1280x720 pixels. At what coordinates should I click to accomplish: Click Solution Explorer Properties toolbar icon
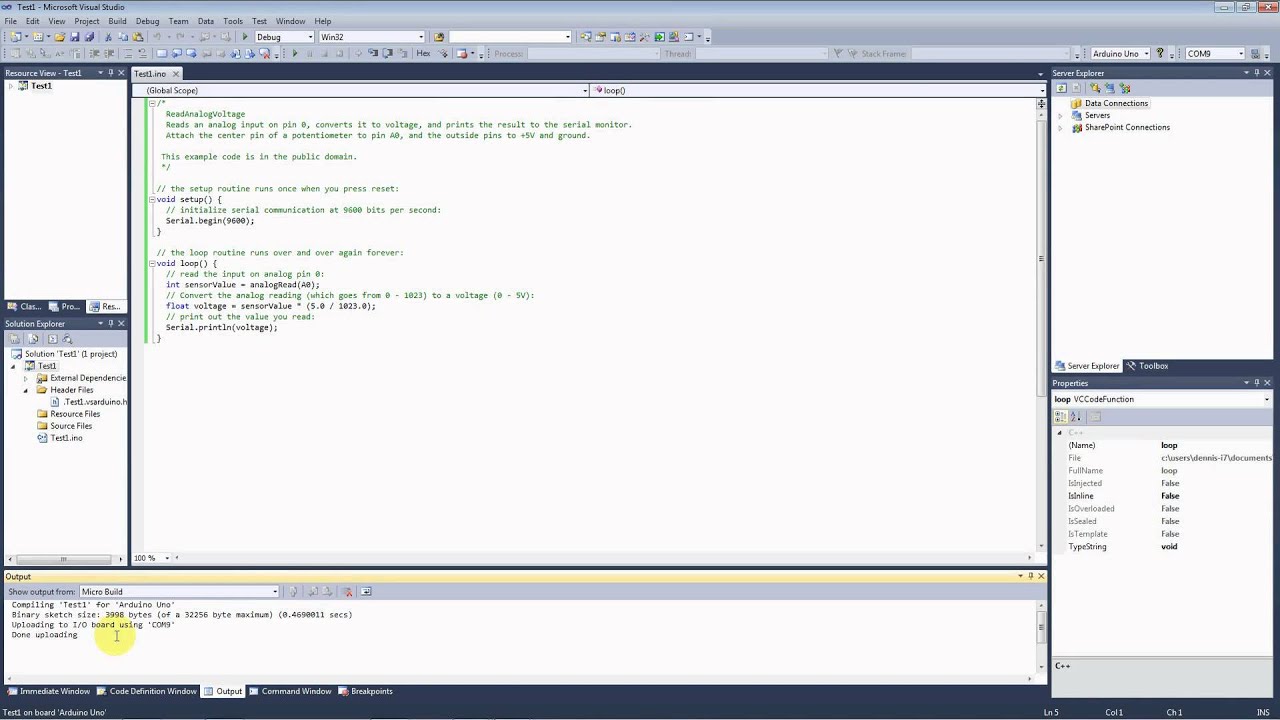tap(15, 339)
